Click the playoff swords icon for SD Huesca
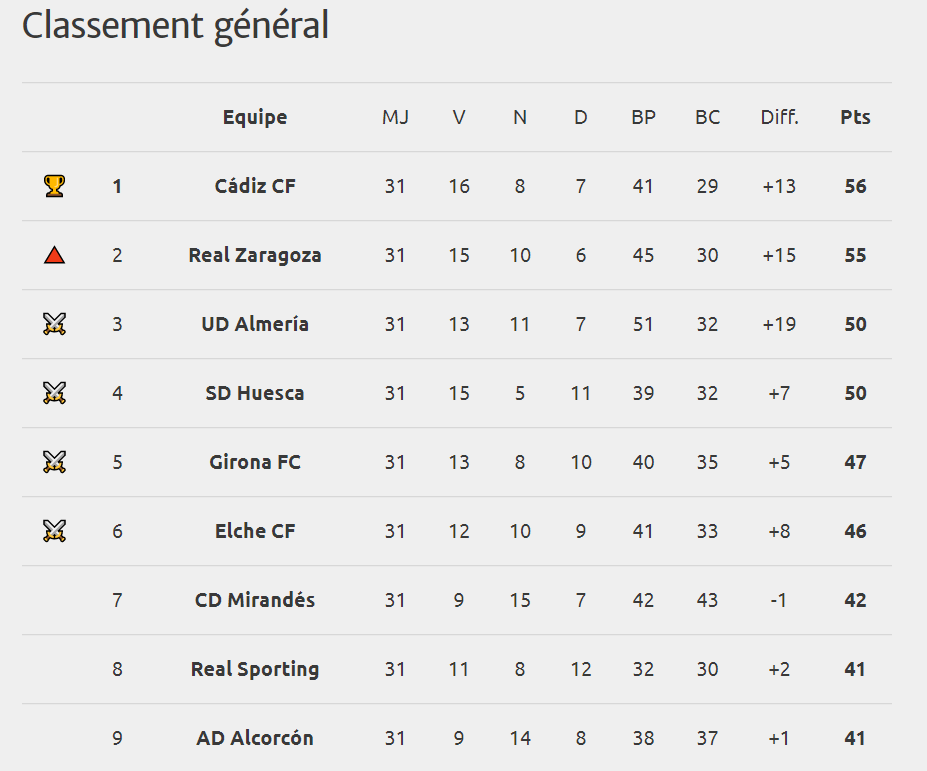 [x=54, y=393]
